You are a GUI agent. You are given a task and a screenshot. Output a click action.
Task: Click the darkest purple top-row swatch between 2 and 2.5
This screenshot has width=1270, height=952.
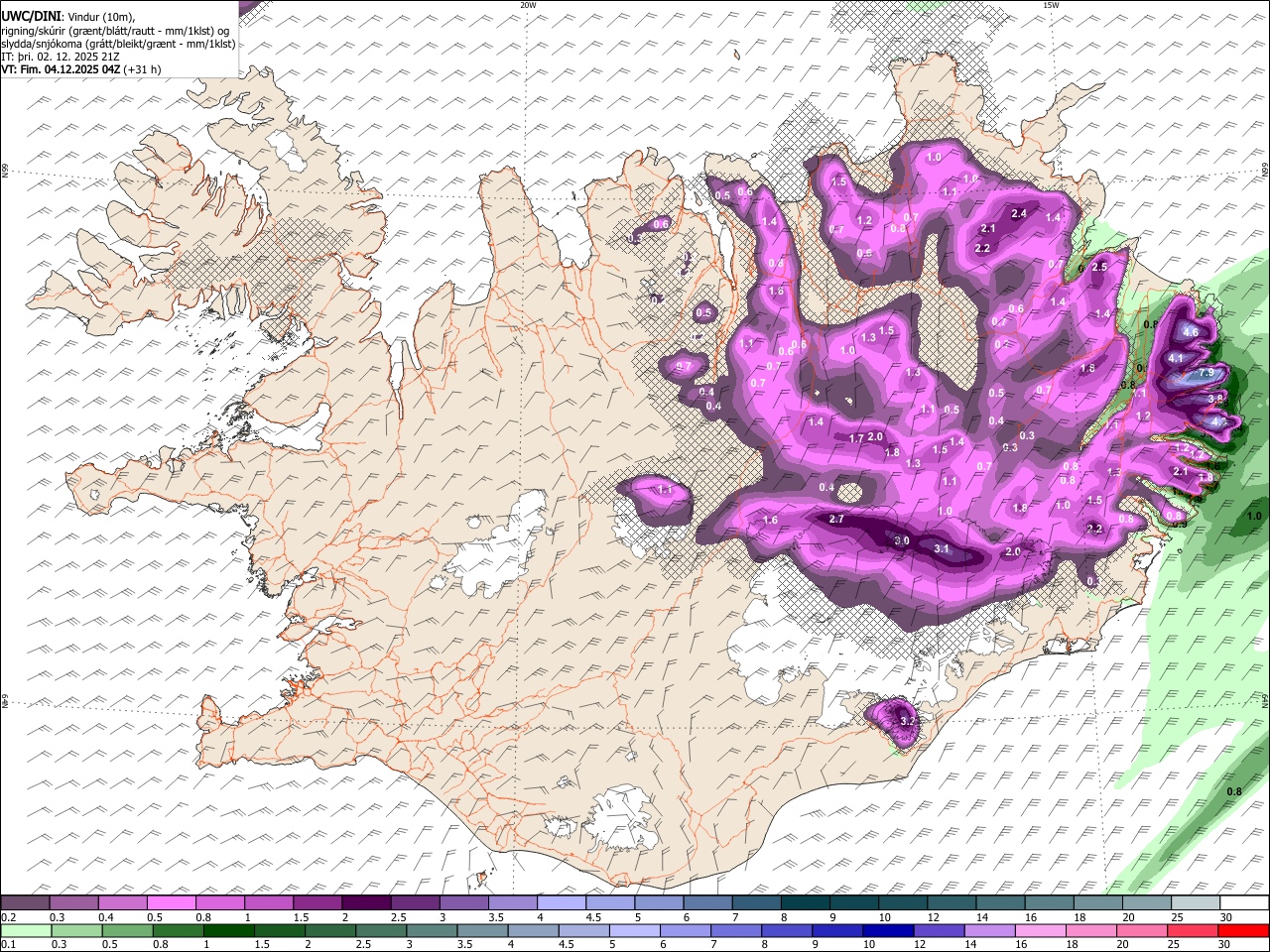click(366, 903)
